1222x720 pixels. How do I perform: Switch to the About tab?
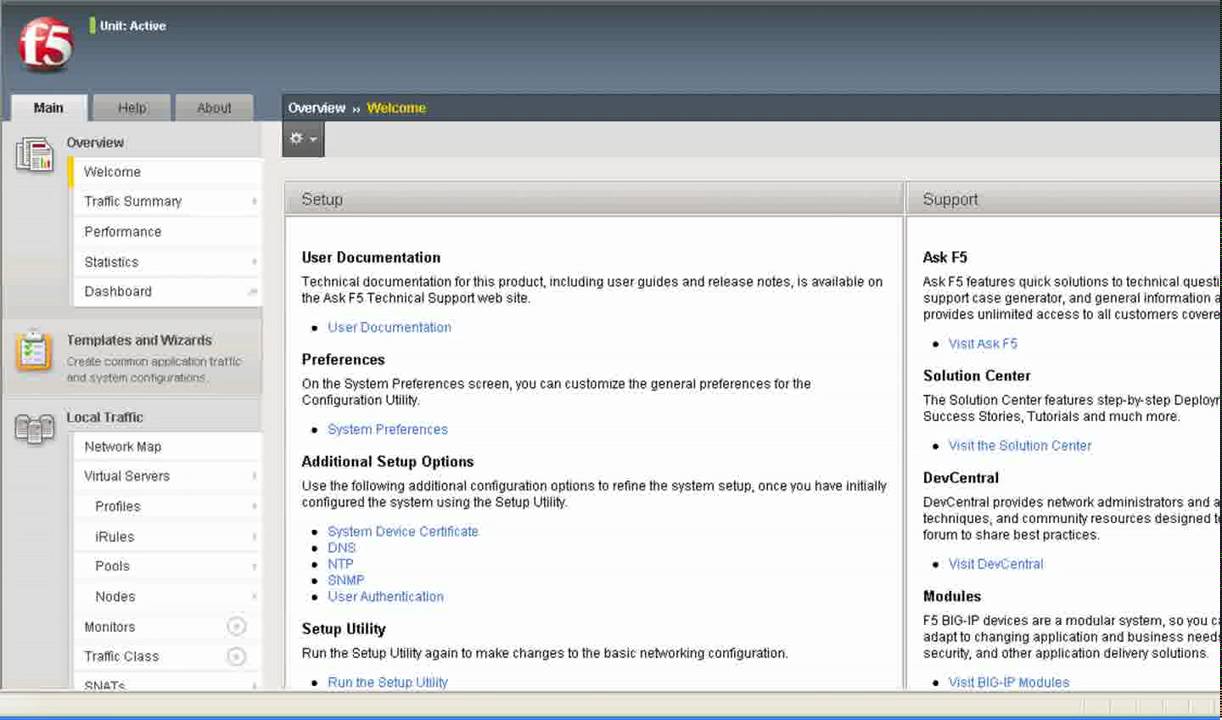click(x=214, y=108)
